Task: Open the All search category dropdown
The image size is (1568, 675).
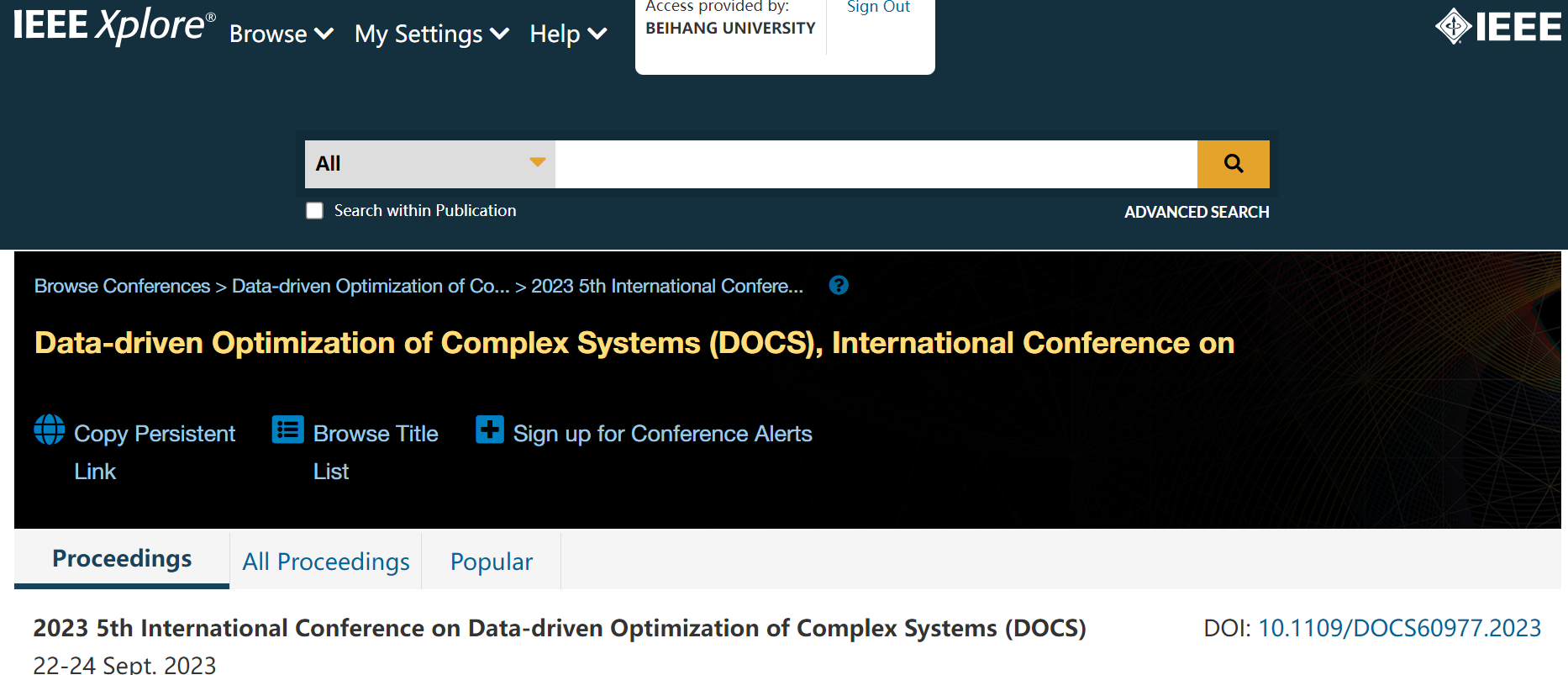Action: click(429, 164)
